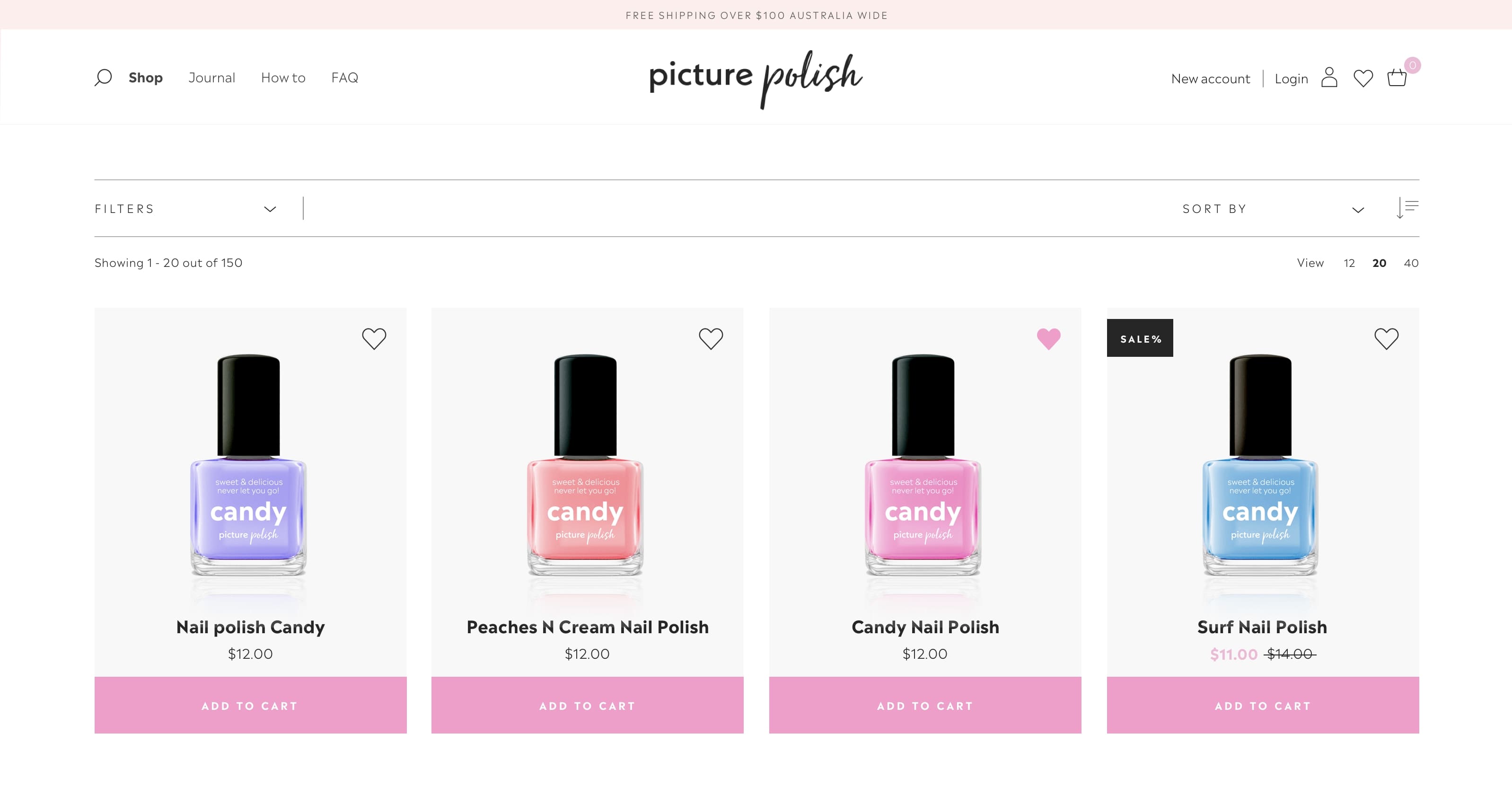The width and height of the screenshot is (1512, 796).
Task: Click the search magnifier icon
Action: click(x=103, y=78)
